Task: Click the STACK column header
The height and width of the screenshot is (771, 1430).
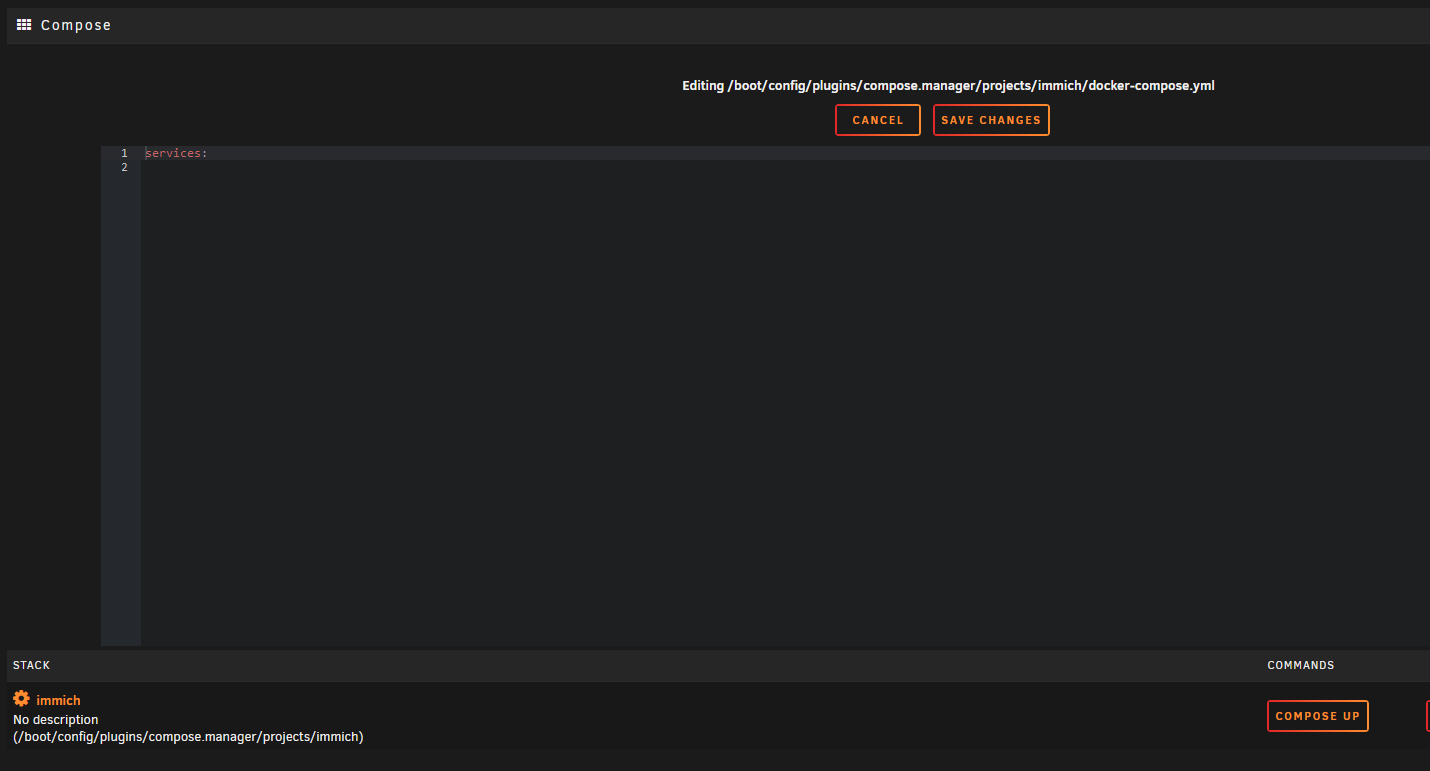Action: tap(31, 665)
